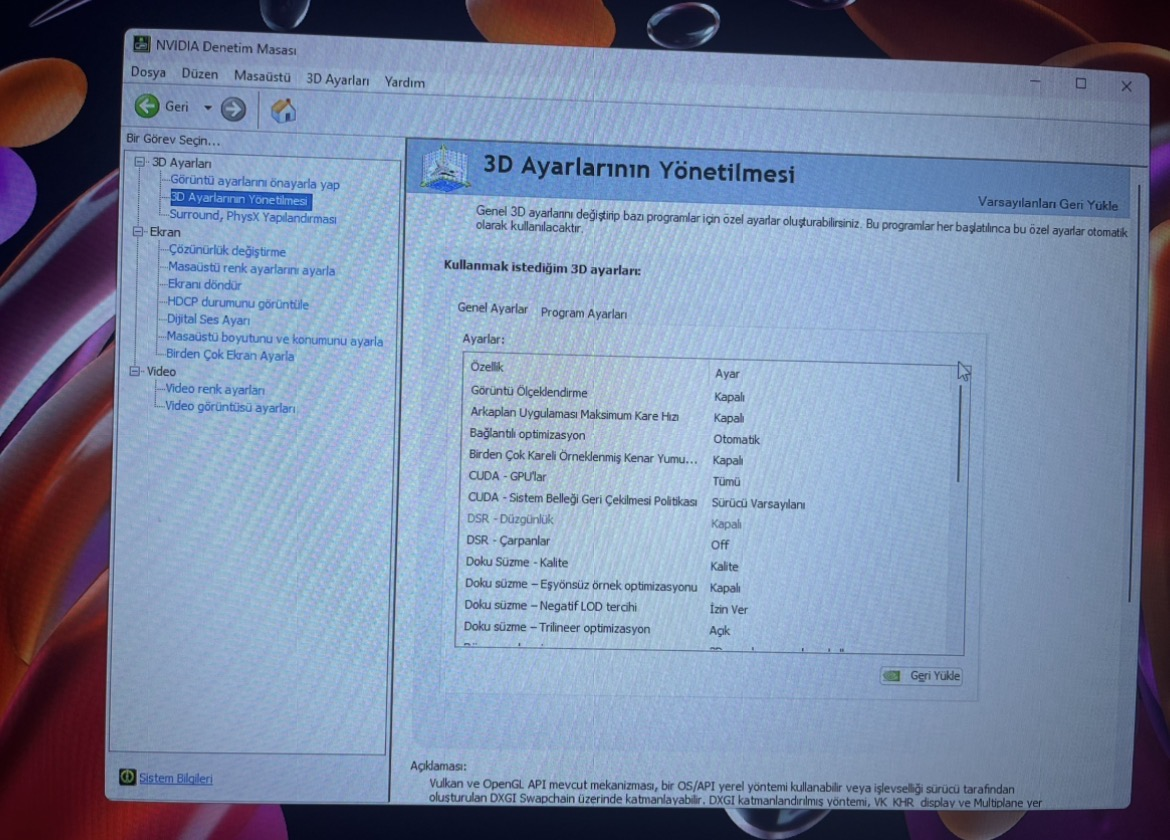This screenshot has width=1170, height=840.
Task: Open Masaüstü boyutunu ve konumunu ayarla
Action: click(x=274, y=339)
